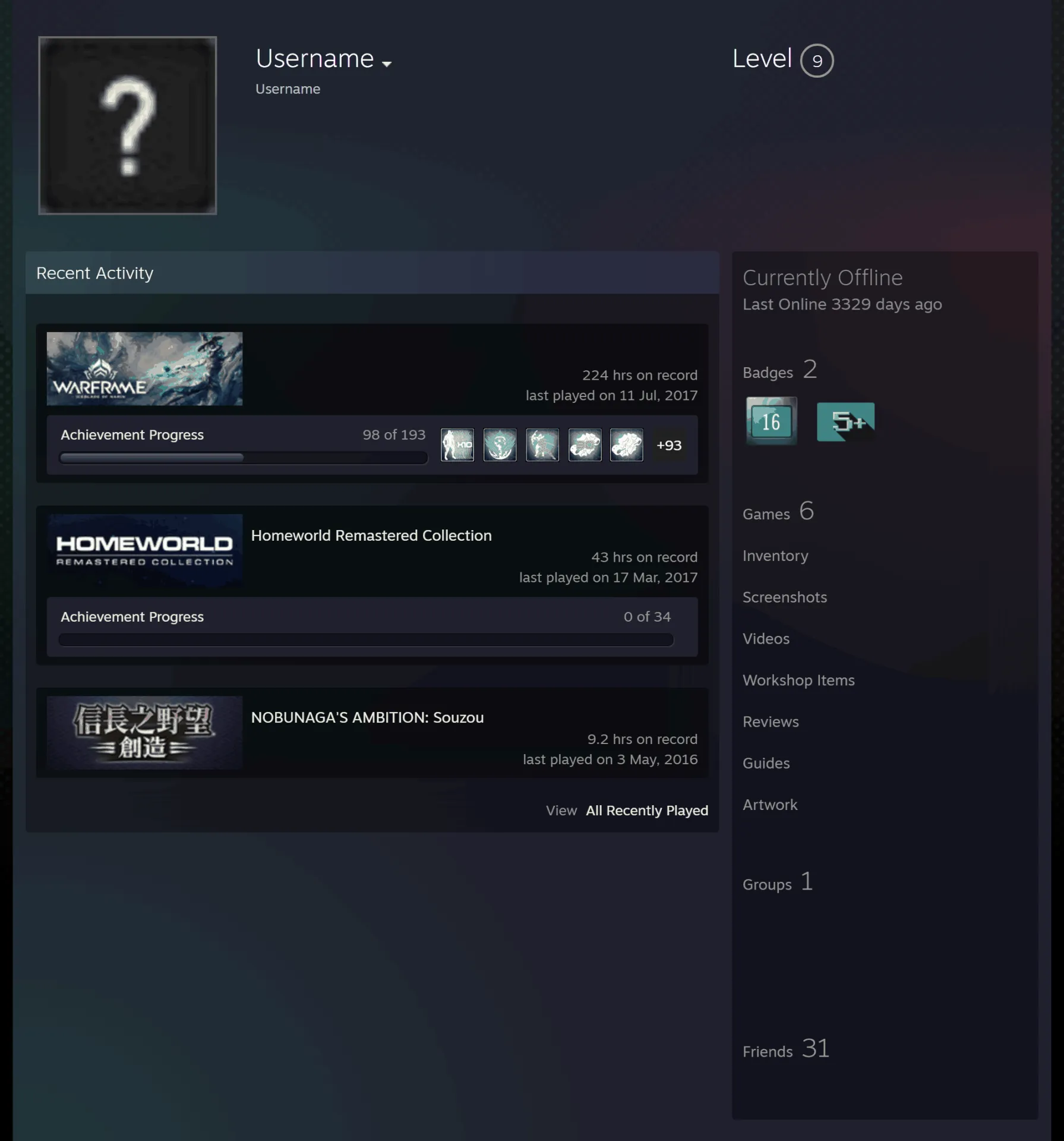Open the Badges link
This screenshot has width=1064, height=1141.
click(x=779, y=370)
